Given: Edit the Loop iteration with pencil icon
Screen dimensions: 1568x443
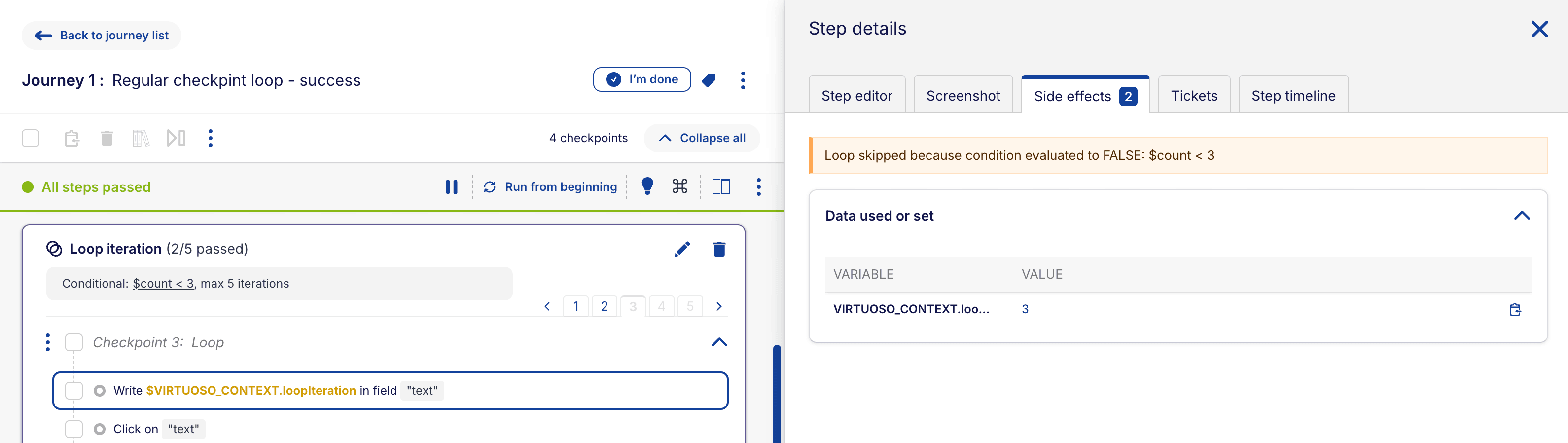Looking at the screenshot, I should tap(682, 249).
